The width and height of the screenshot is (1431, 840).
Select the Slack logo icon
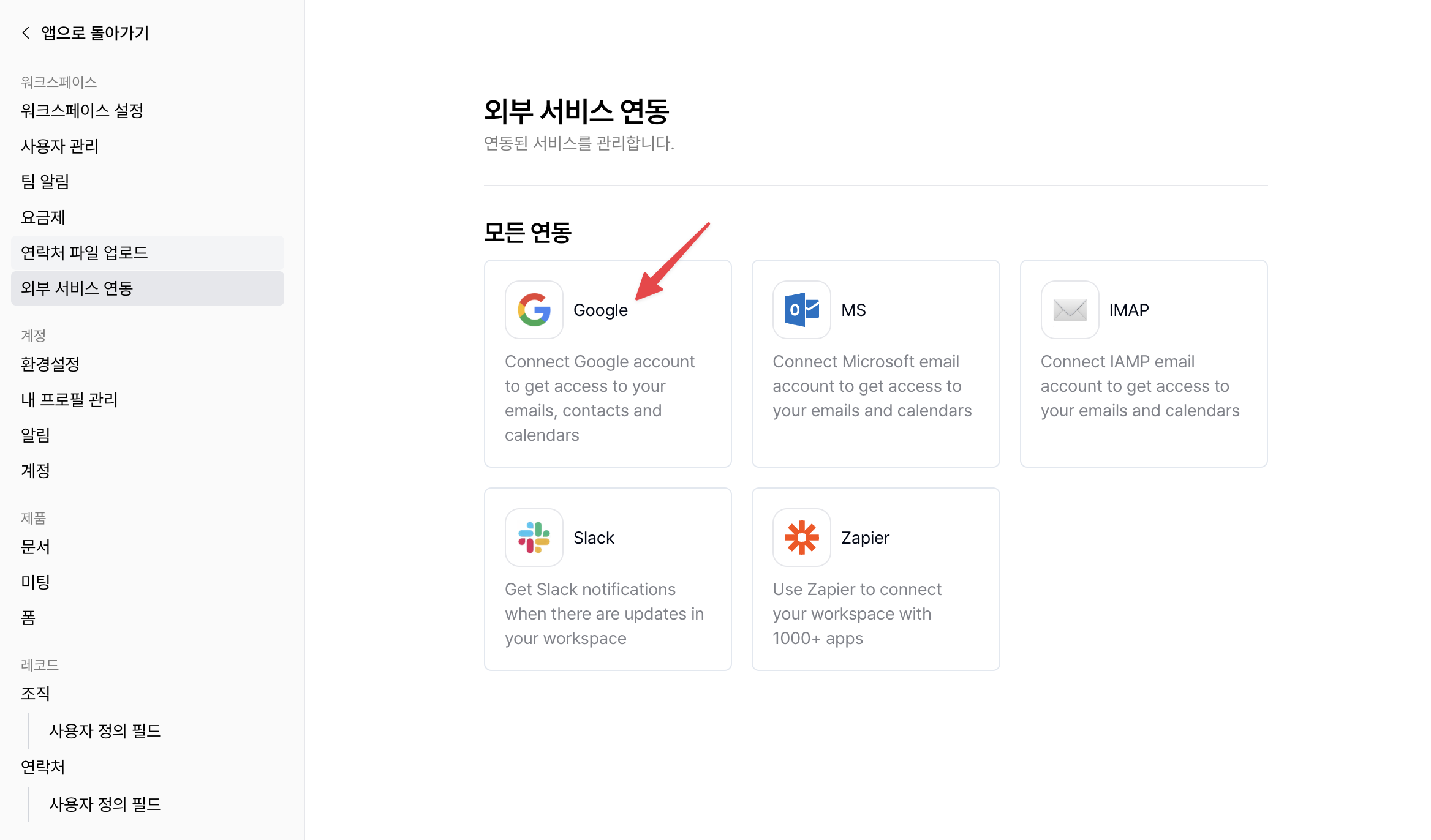click(534, 537)
